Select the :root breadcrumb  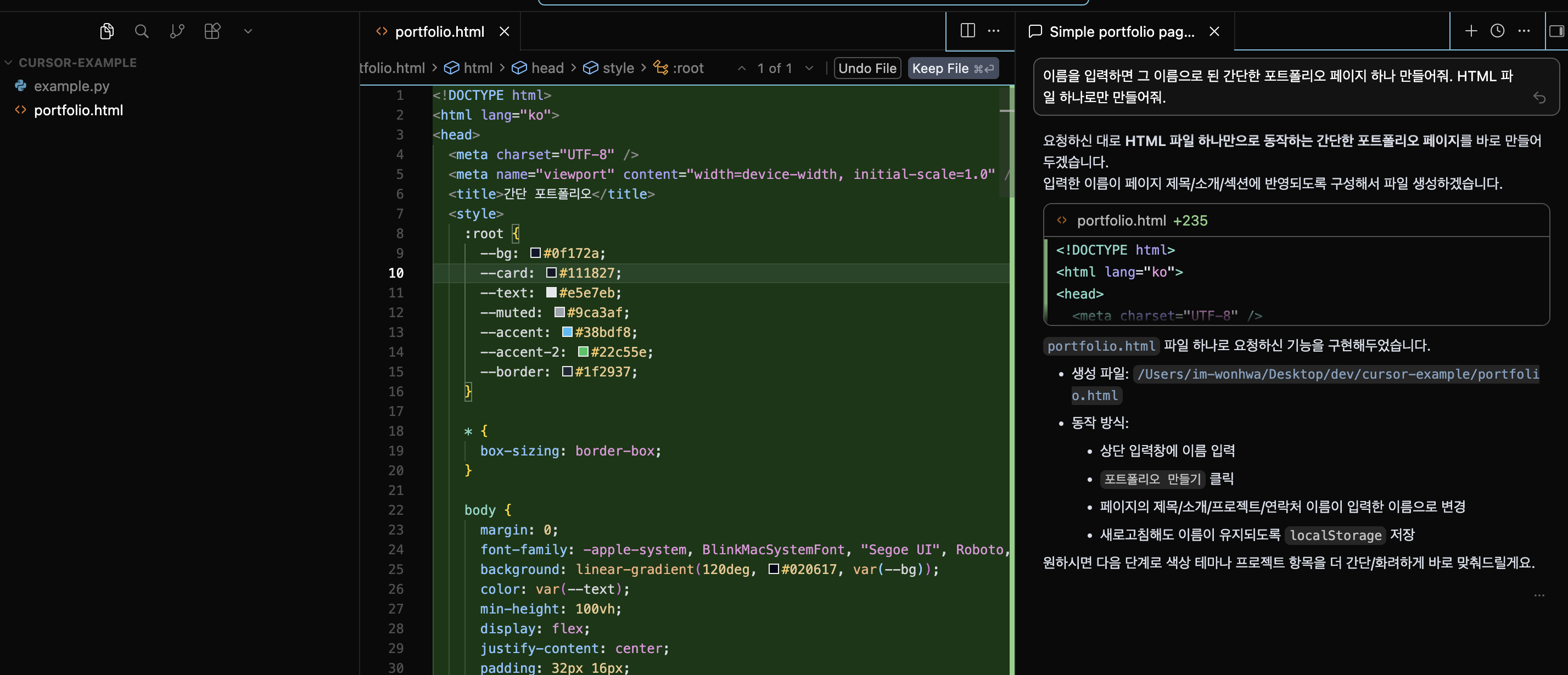point(679,68)
